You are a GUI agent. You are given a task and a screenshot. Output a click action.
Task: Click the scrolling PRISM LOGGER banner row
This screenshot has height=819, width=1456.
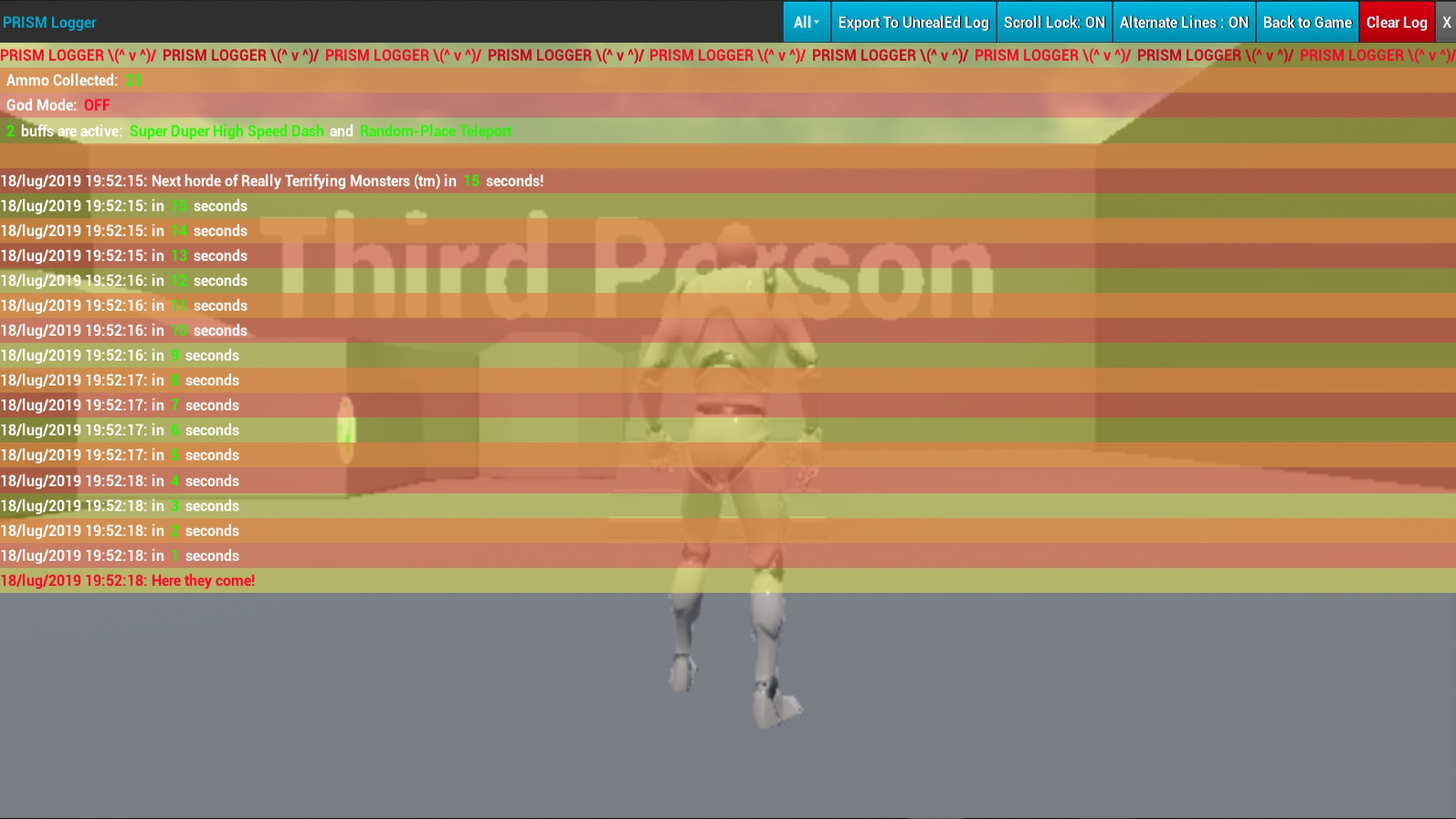click(x=728, y=55)
